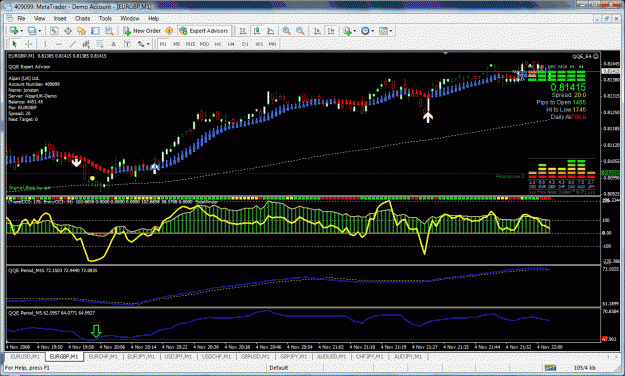Screen dimensions: 625x376
Task: Zoom in on the chart
Action: click(287, 31)
